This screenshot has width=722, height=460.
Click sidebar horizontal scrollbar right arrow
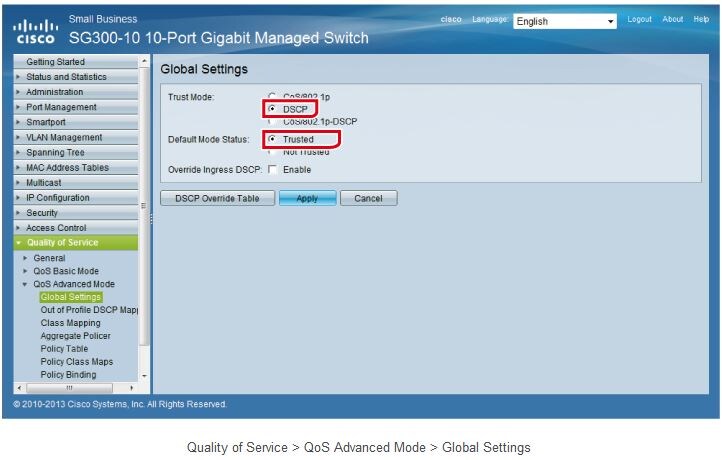click(x=132, y=388)
